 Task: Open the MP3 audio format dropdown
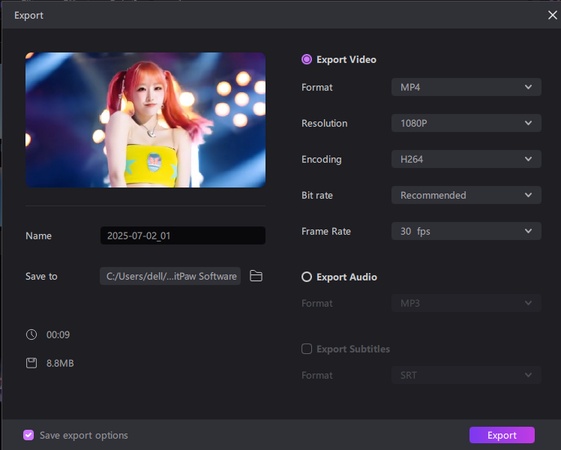[x=466, y=303]
